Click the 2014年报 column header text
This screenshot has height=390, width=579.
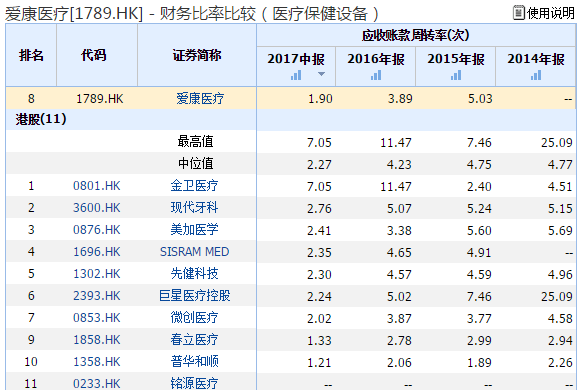pos(536,59)
